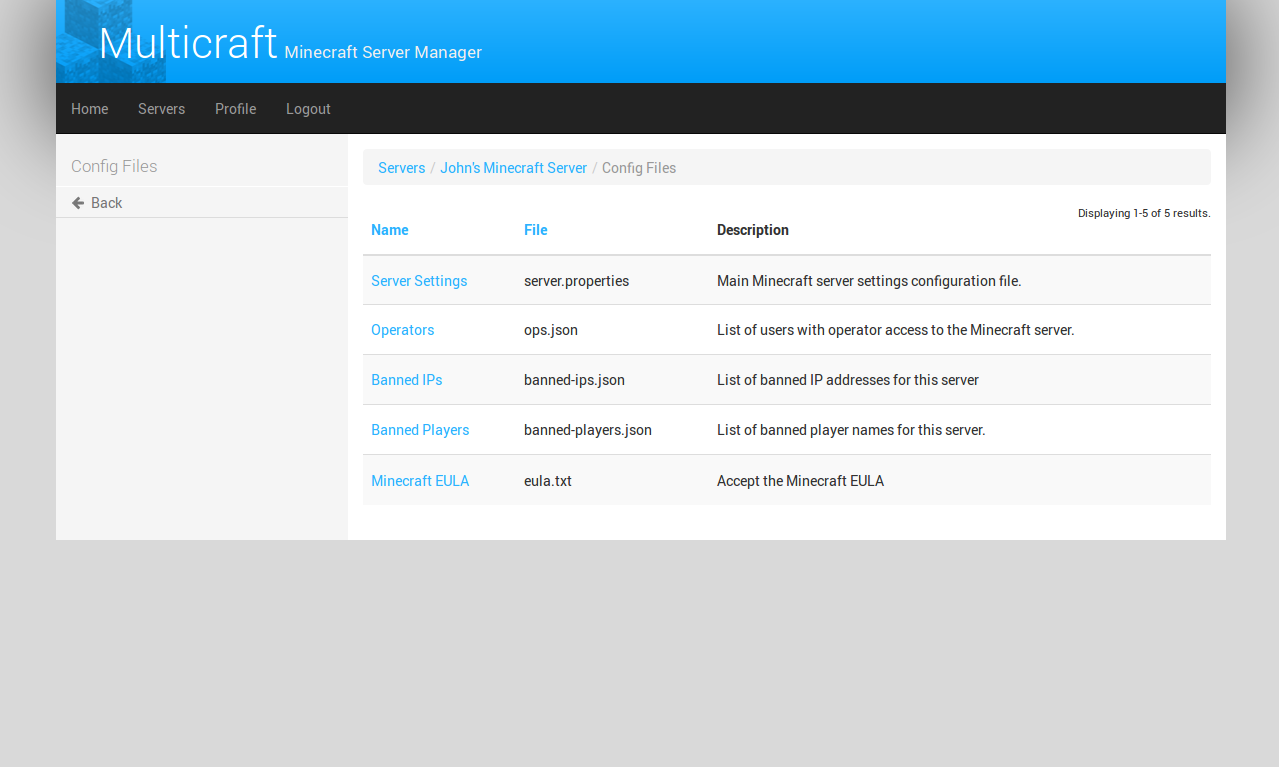Click 'Accept the Minecraft EULA' description
Screen dimensions: 1279x767
800,481
